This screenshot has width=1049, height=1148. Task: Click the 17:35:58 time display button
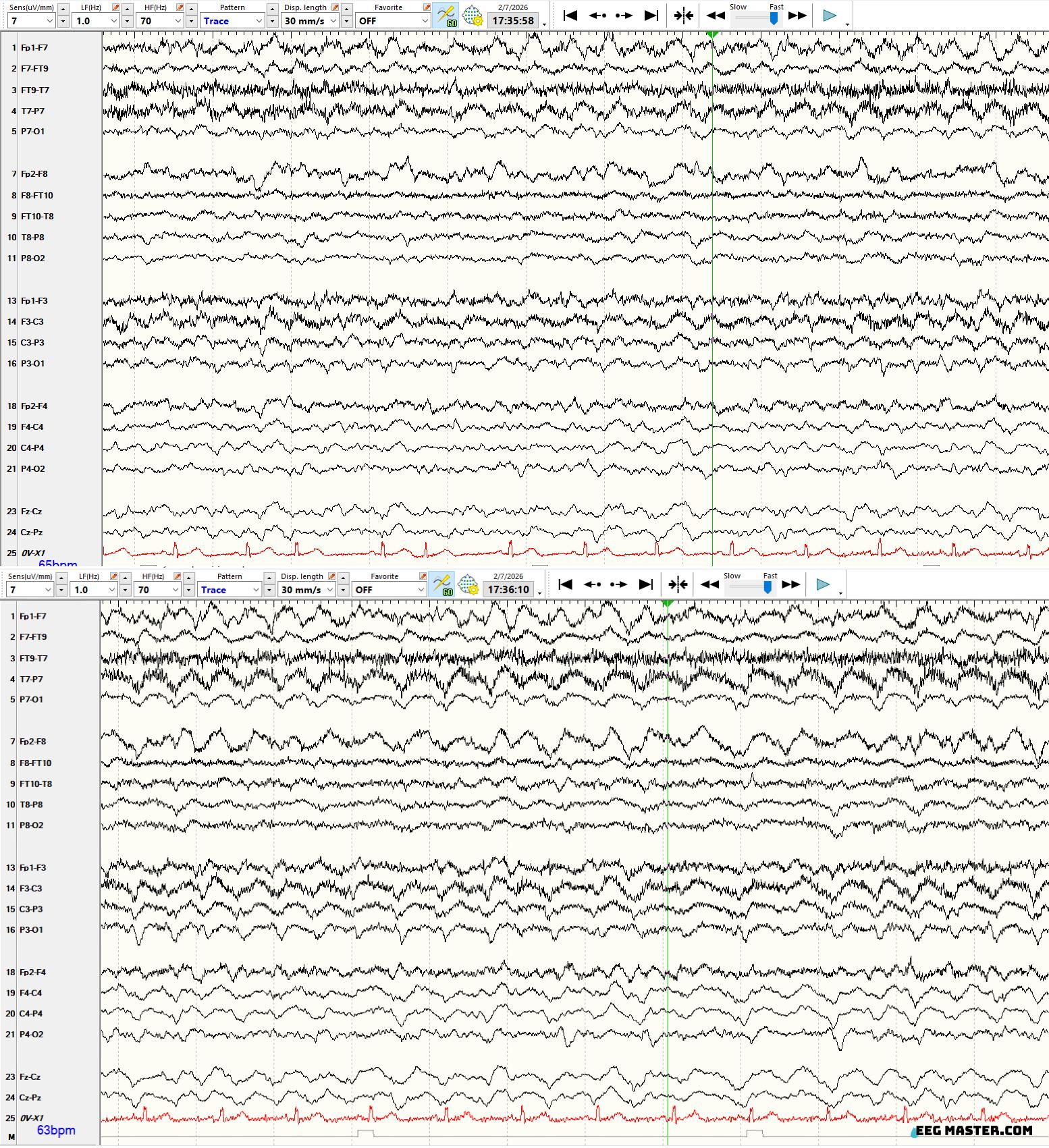(x=513, y=21)
